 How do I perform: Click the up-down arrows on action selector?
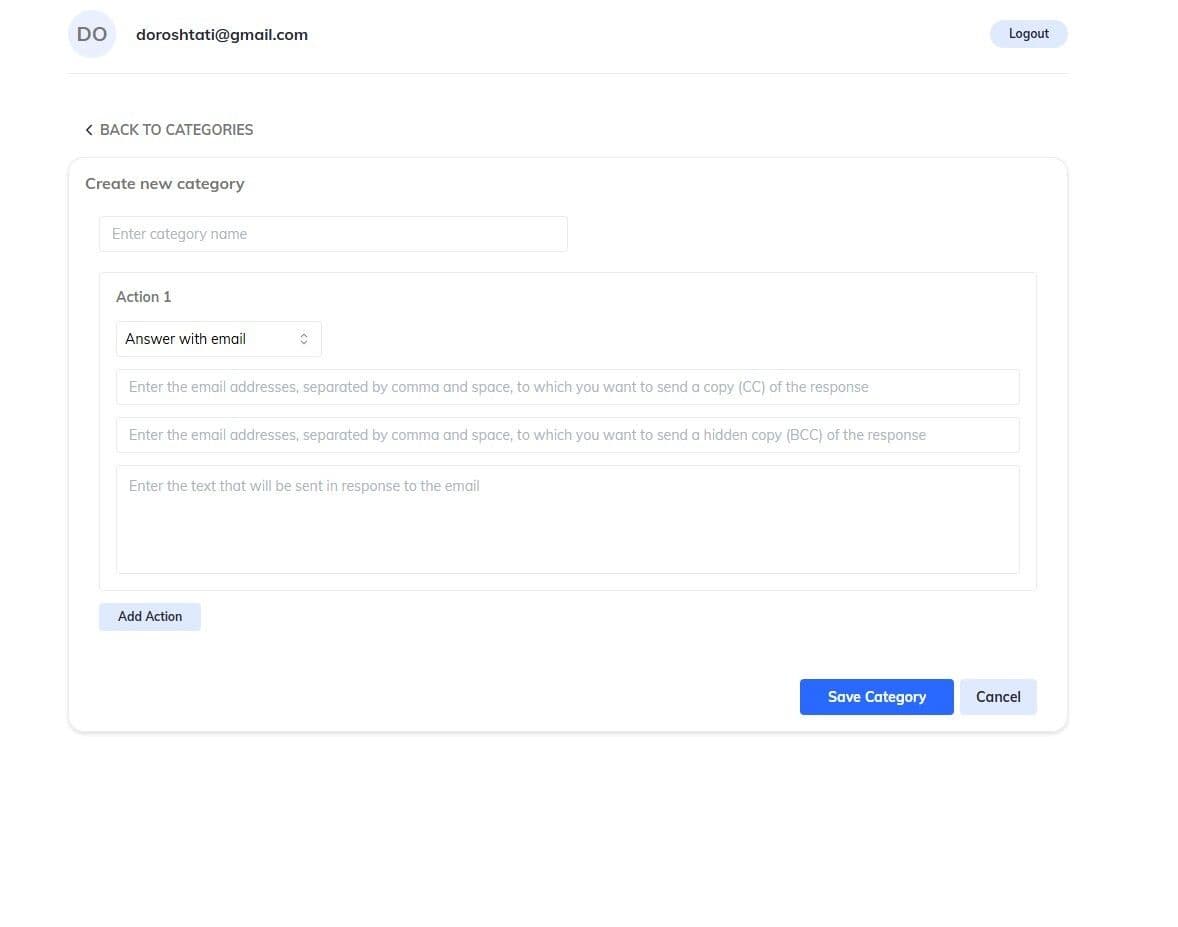304,339
